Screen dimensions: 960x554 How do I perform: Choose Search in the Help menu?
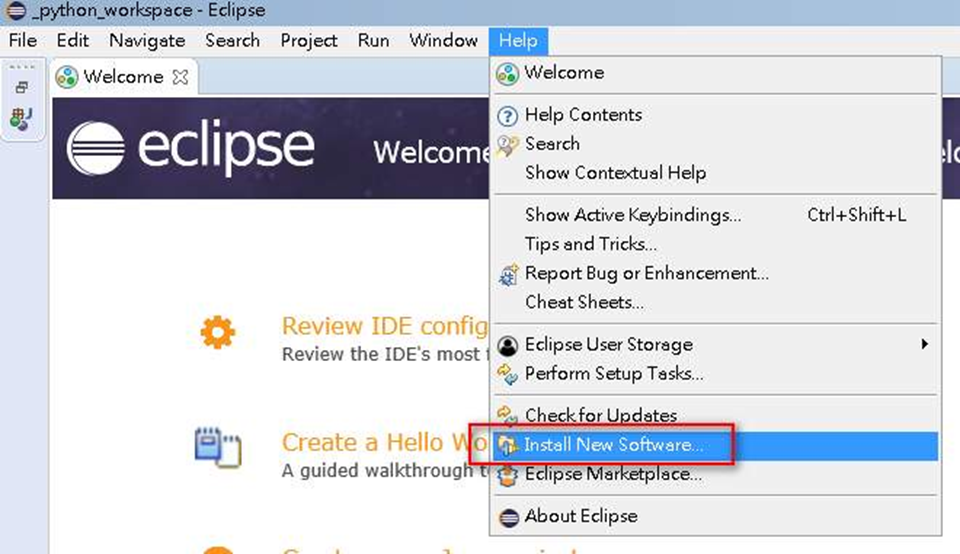(715, 144)
